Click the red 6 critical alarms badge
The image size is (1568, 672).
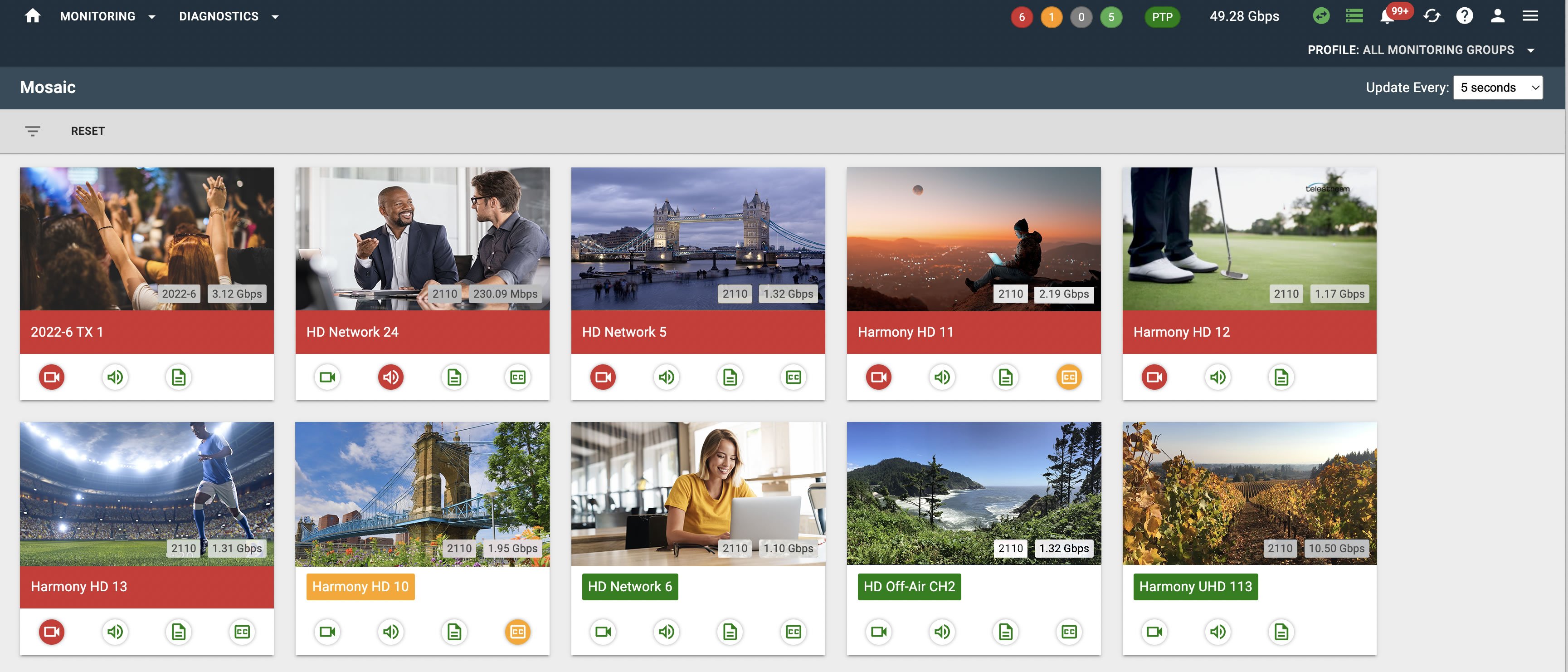pyautogui.click(x=1022, y=17)
